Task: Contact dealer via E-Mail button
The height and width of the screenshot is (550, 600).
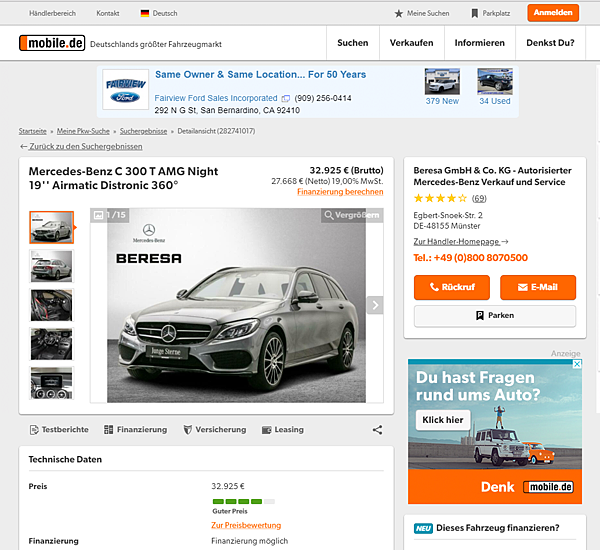Action: [538, 287]
